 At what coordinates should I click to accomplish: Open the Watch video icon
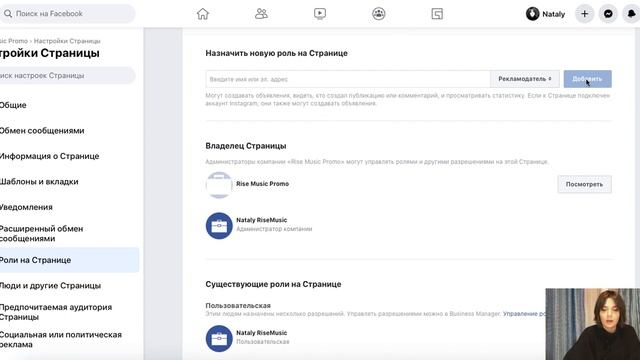point(320,14)
